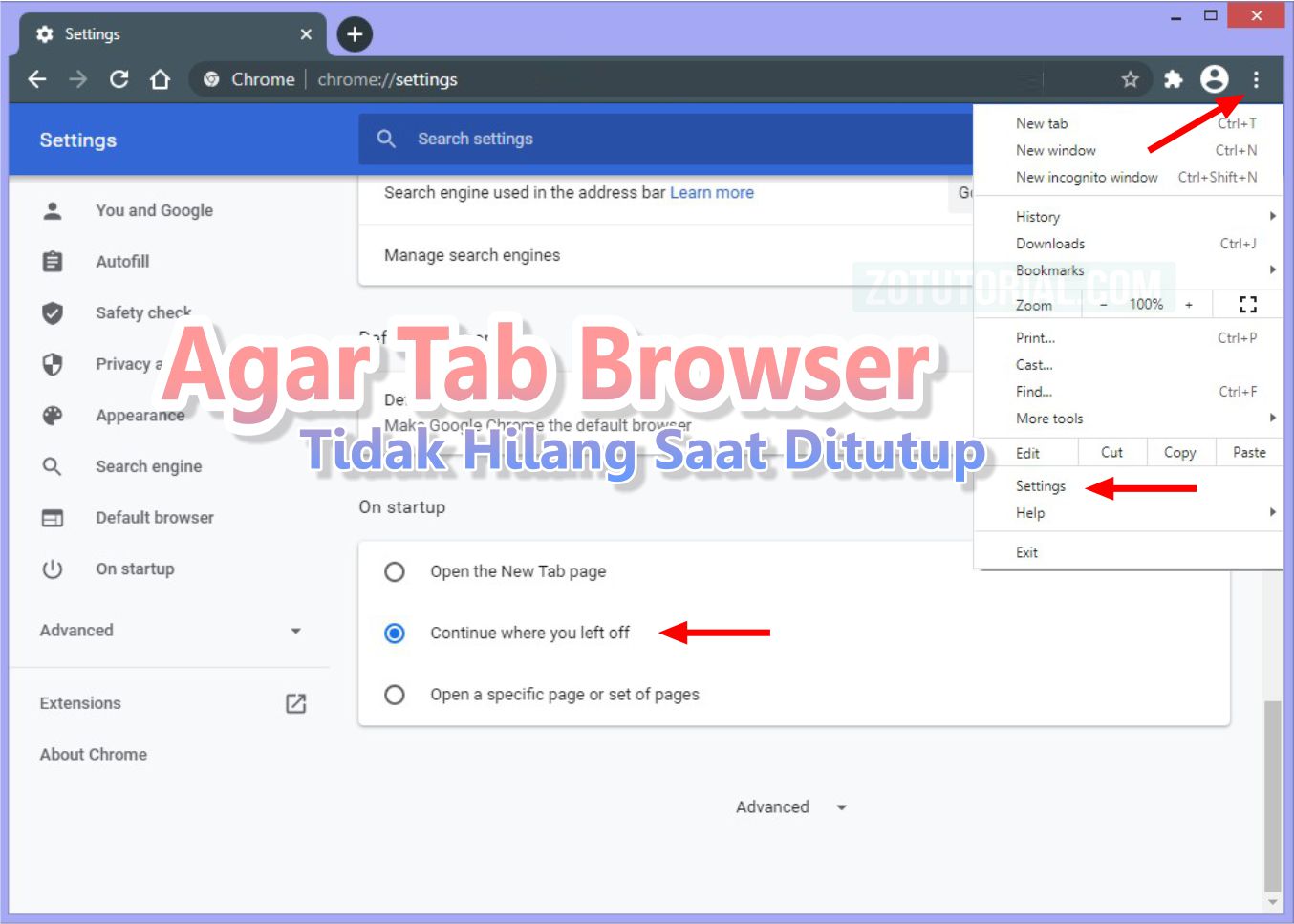1294x924 pixels.
Task: Expand the Advanced section in sidebar
Action: coord(295,631)
